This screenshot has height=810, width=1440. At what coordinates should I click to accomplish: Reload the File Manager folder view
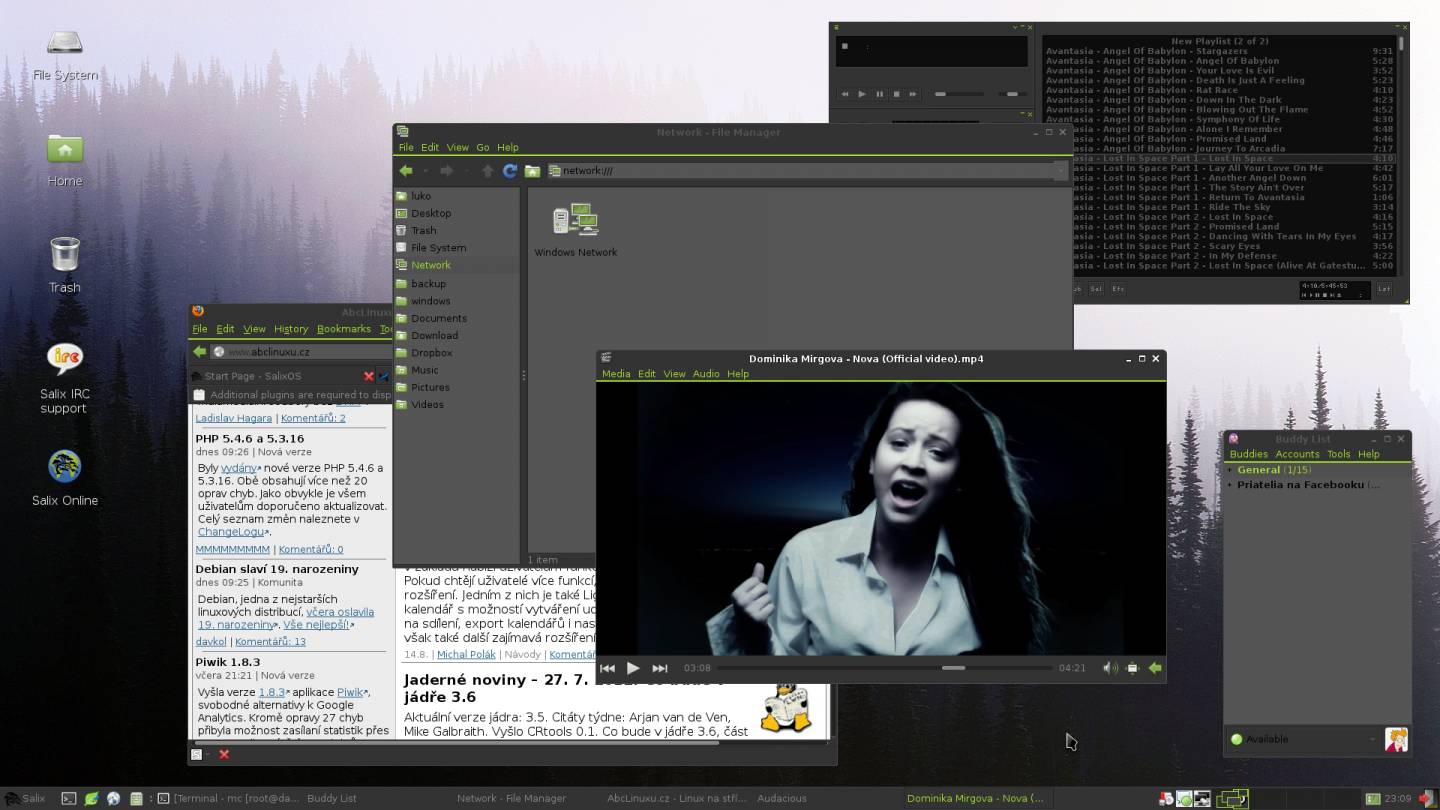tap(510, 171)
